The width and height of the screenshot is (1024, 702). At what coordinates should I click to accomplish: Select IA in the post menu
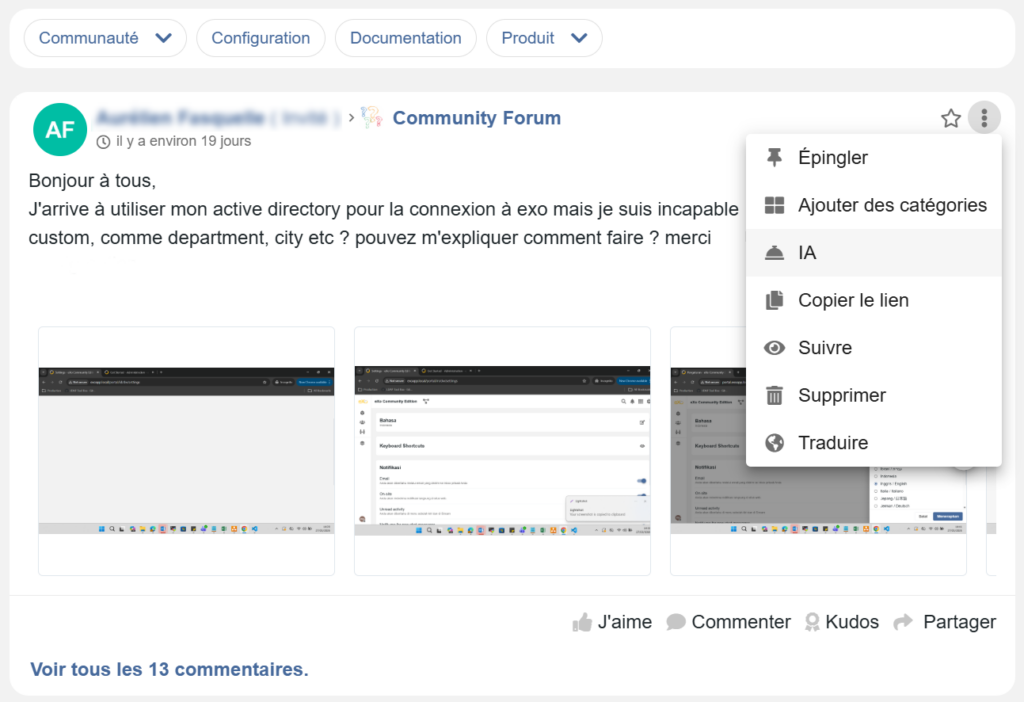tap(807, 253)
